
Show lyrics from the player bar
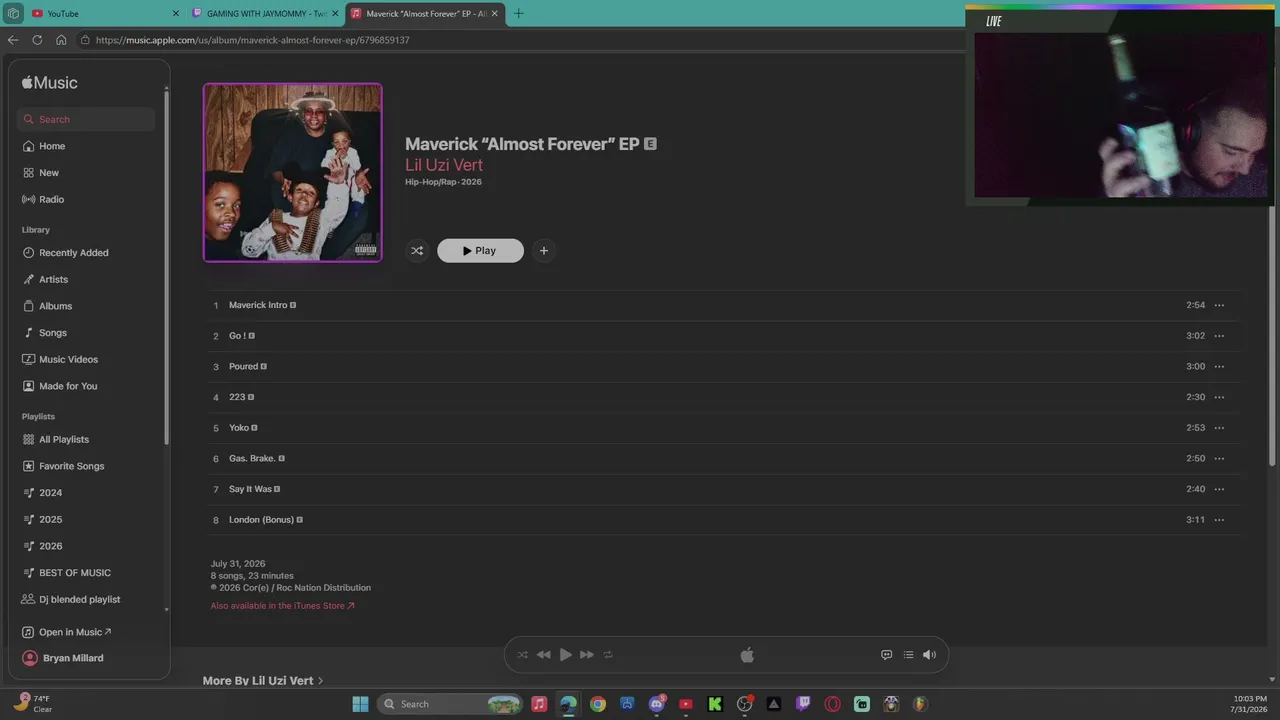[886, 655]
